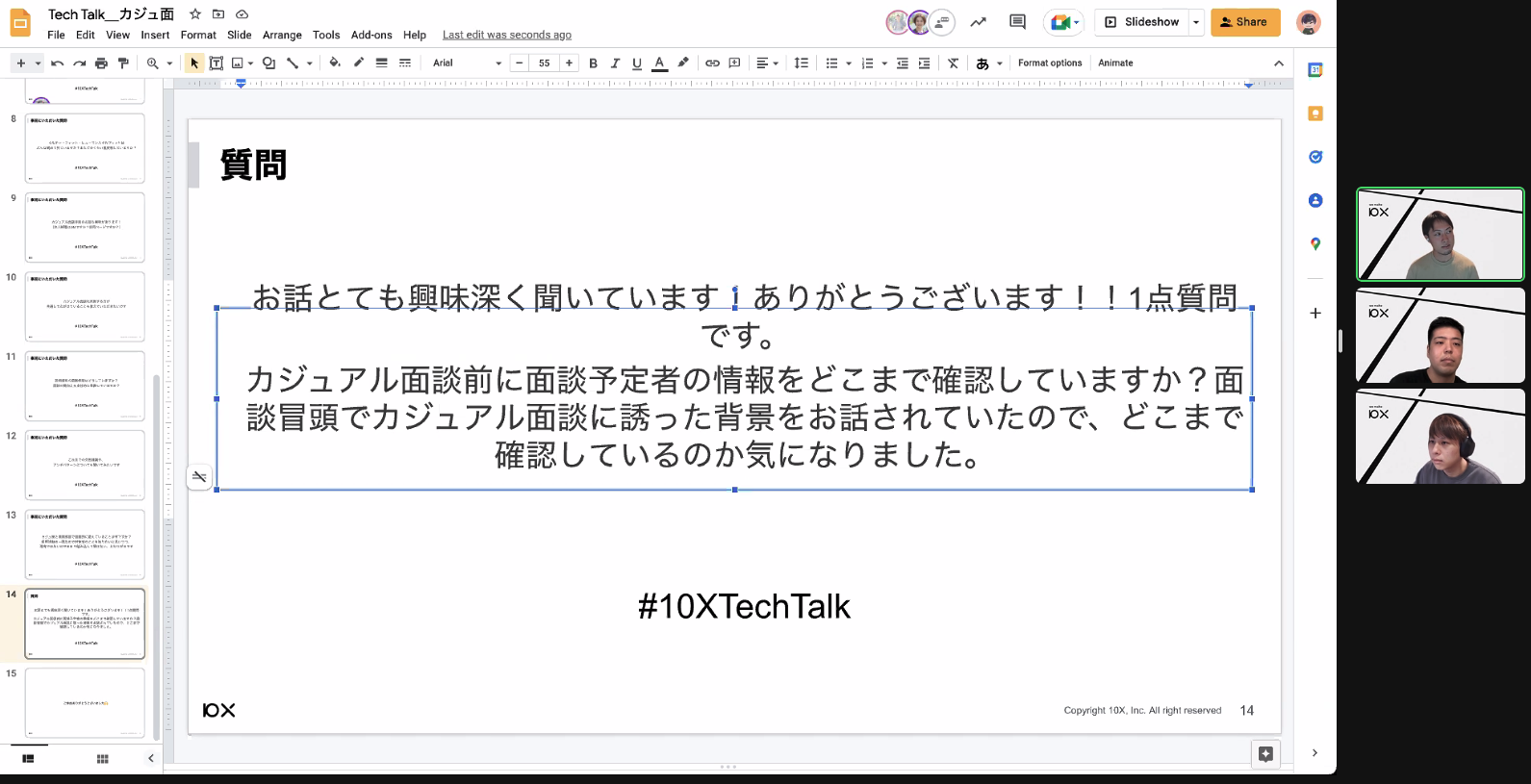
Task: Open the Slideshow options dropdown arrow
Action: coord(1196,22)
